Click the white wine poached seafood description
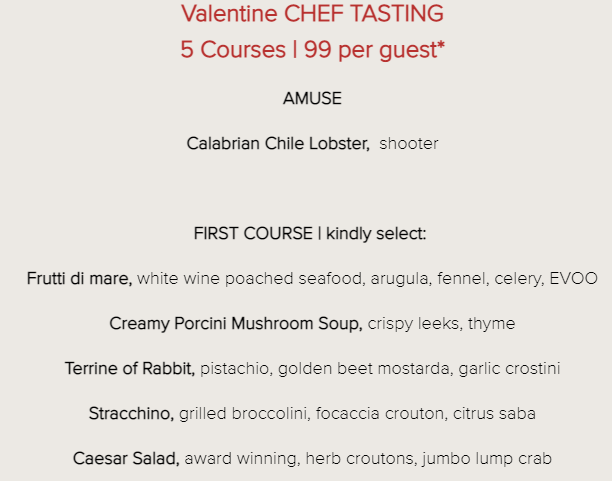 click(x=251, y=279)
